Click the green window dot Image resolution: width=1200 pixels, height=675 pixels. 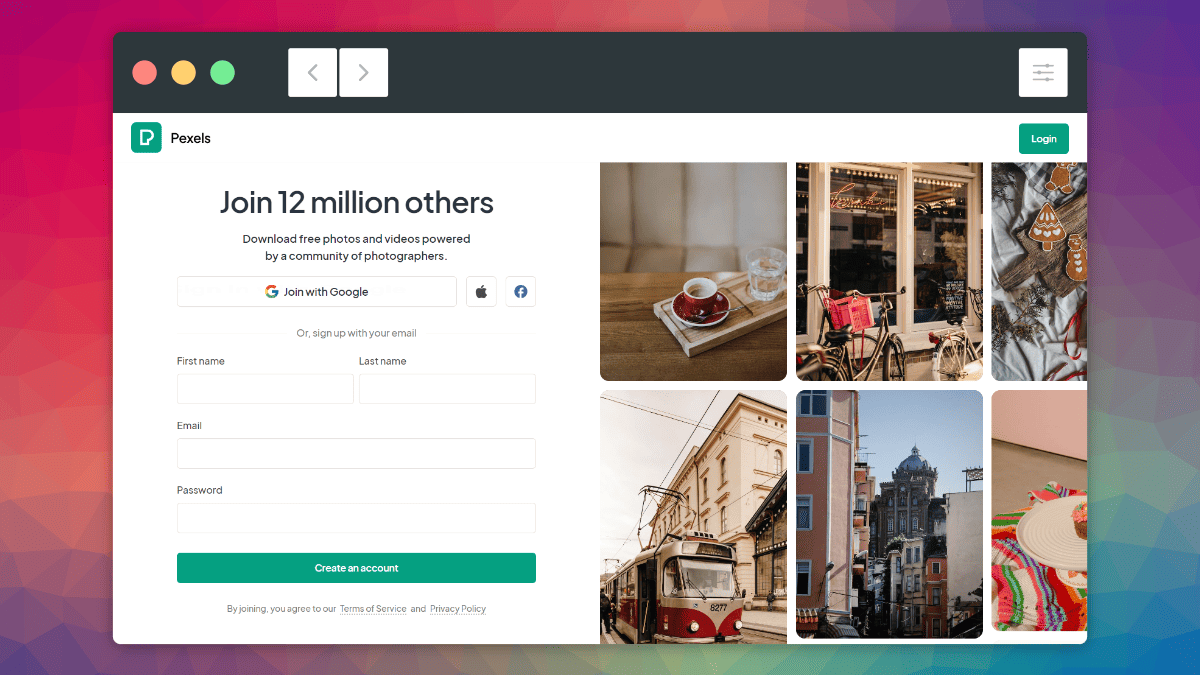pyautogui.click(x=222, y=72)
